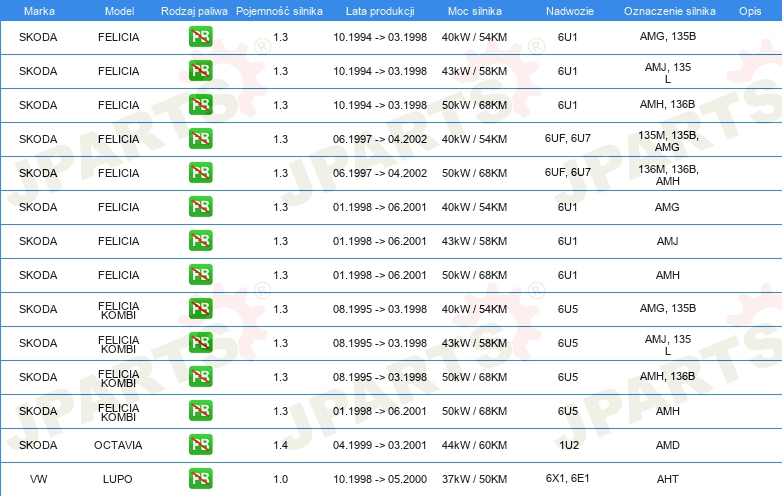Click petrol icon in 43kW Felicia 6U1 1994 row
The height and width of the screenshot is (496, 782).
coord(200,71)
